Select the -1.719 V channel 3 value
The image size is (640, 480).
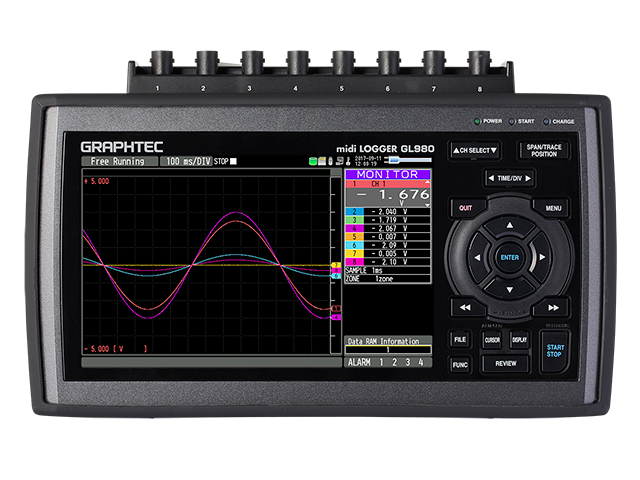(390, 220)
